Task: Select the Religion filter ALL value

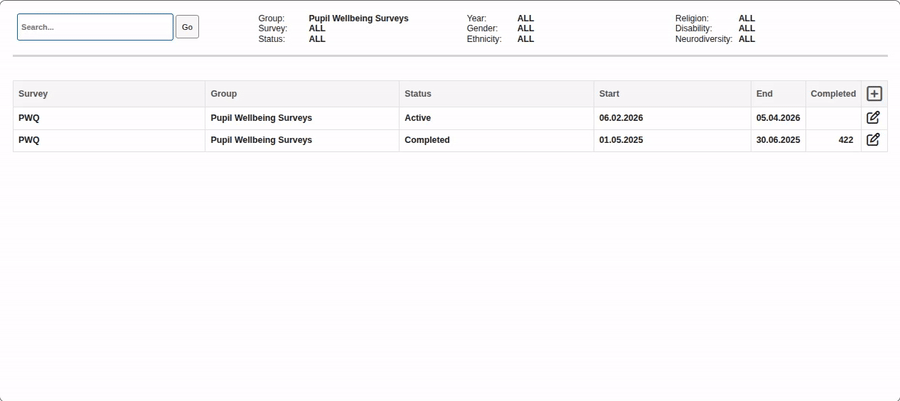Action: coord(747,18)
